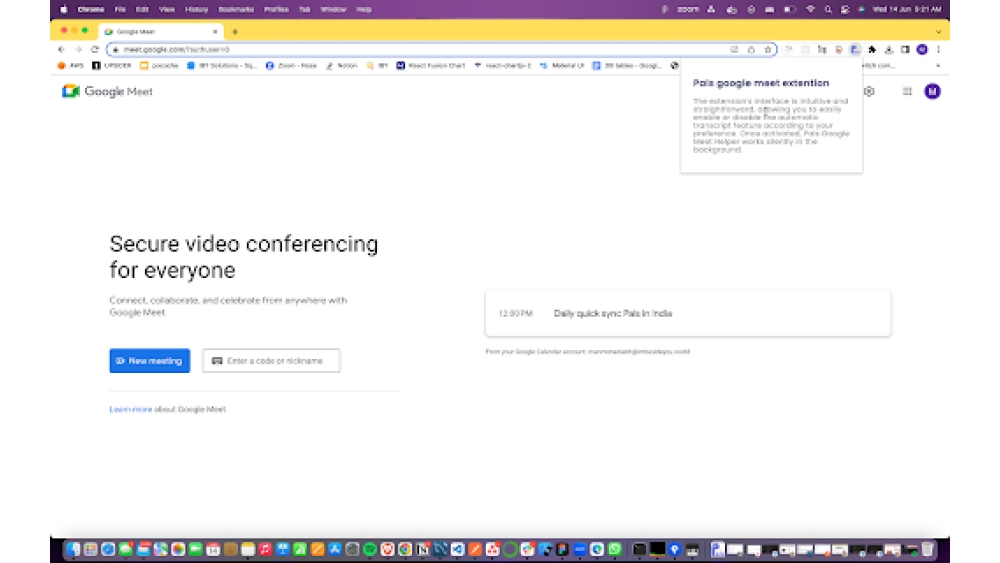This screenshot has width=1000, height=563.
Task: Open Spotify from the Dock
Action: coord(370,549)
